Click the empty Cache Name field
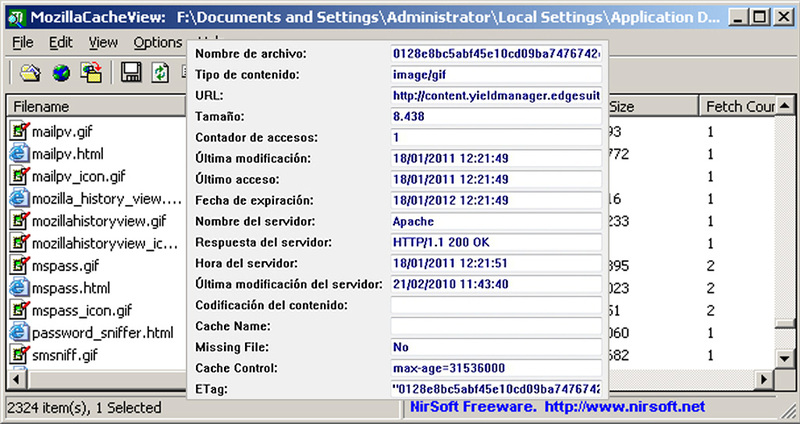 pyautogui.click(x=496, y=326)
